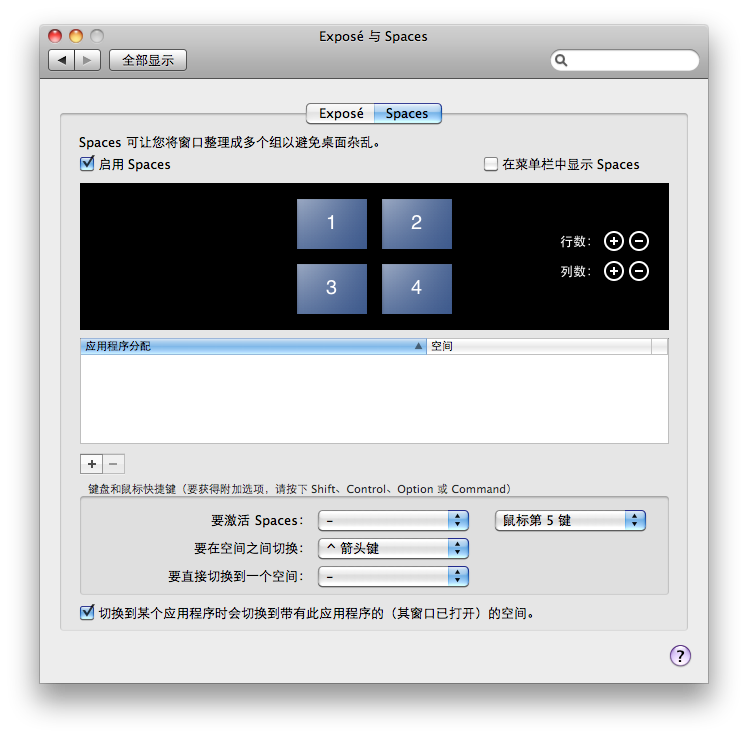
Task: Add a row with the 行数 plus icon
Action: [613, 241]
